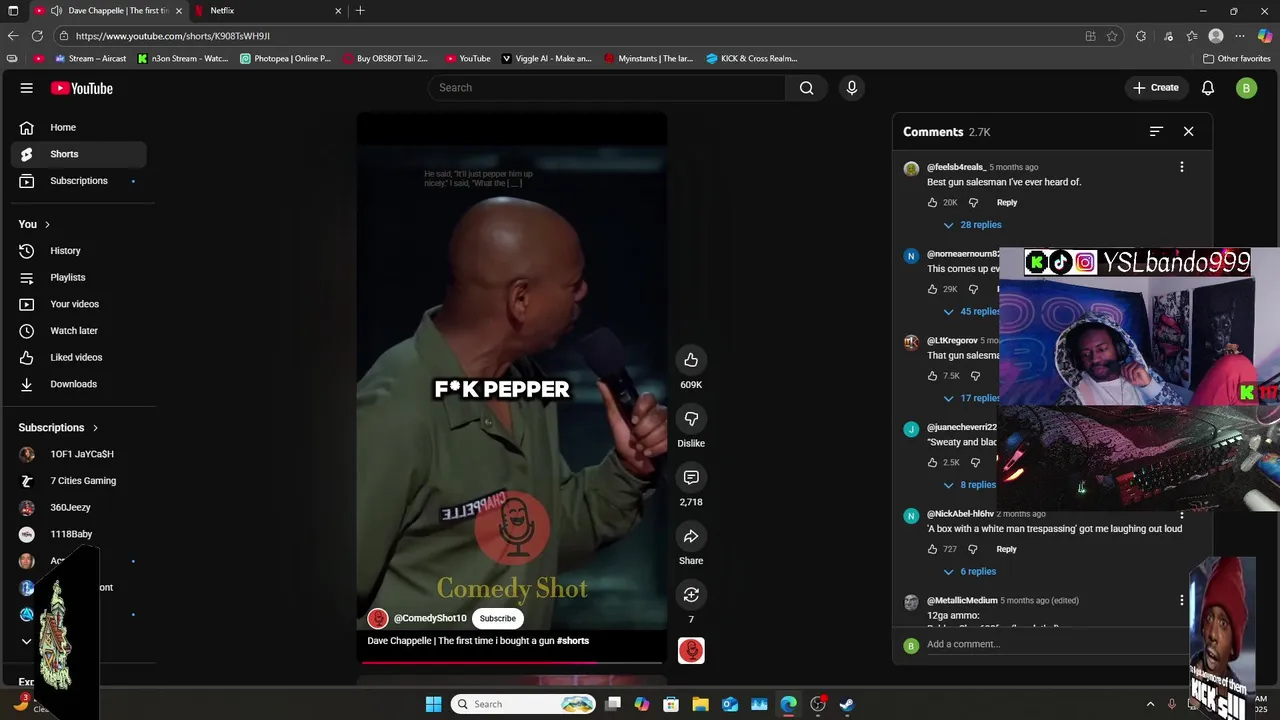Subscribe to ComedyShot10

click(x=497, y=618)
